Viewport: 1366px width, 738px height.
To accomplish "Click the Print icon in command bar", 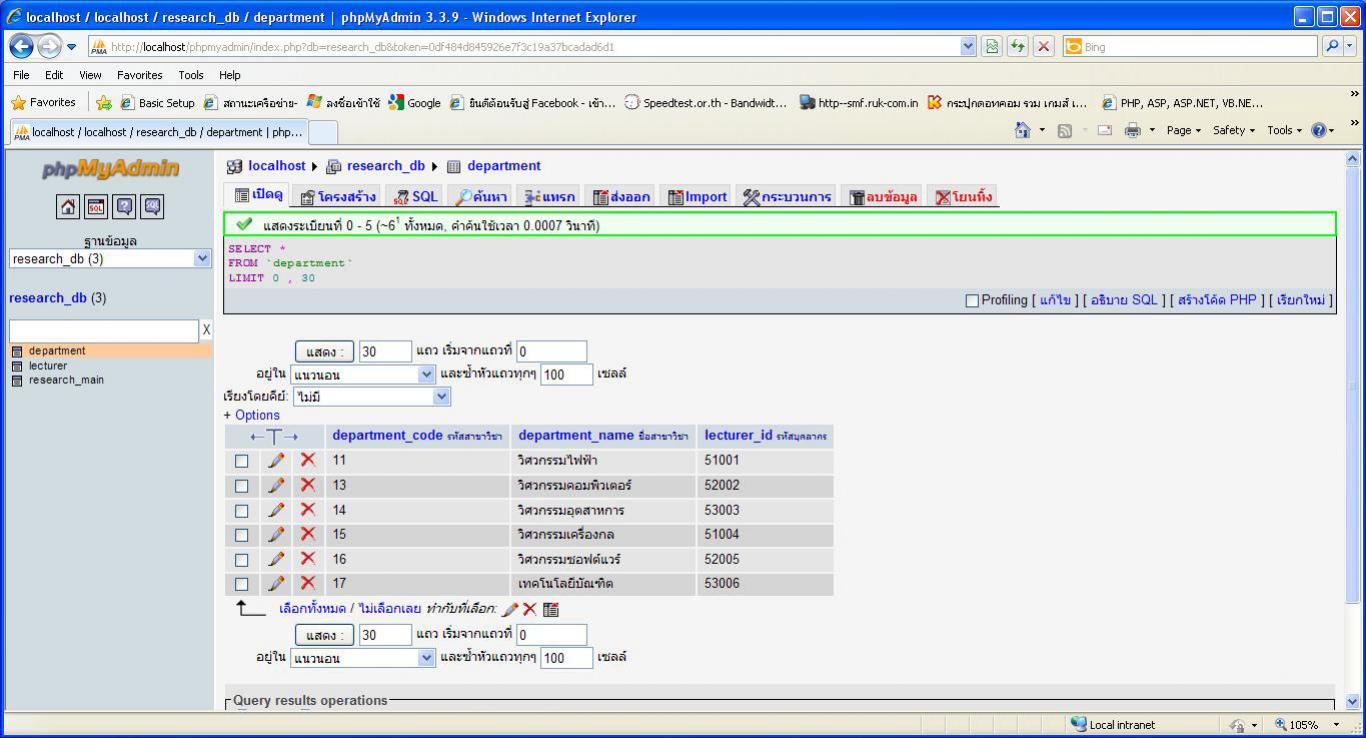I will pos(1133,130).
